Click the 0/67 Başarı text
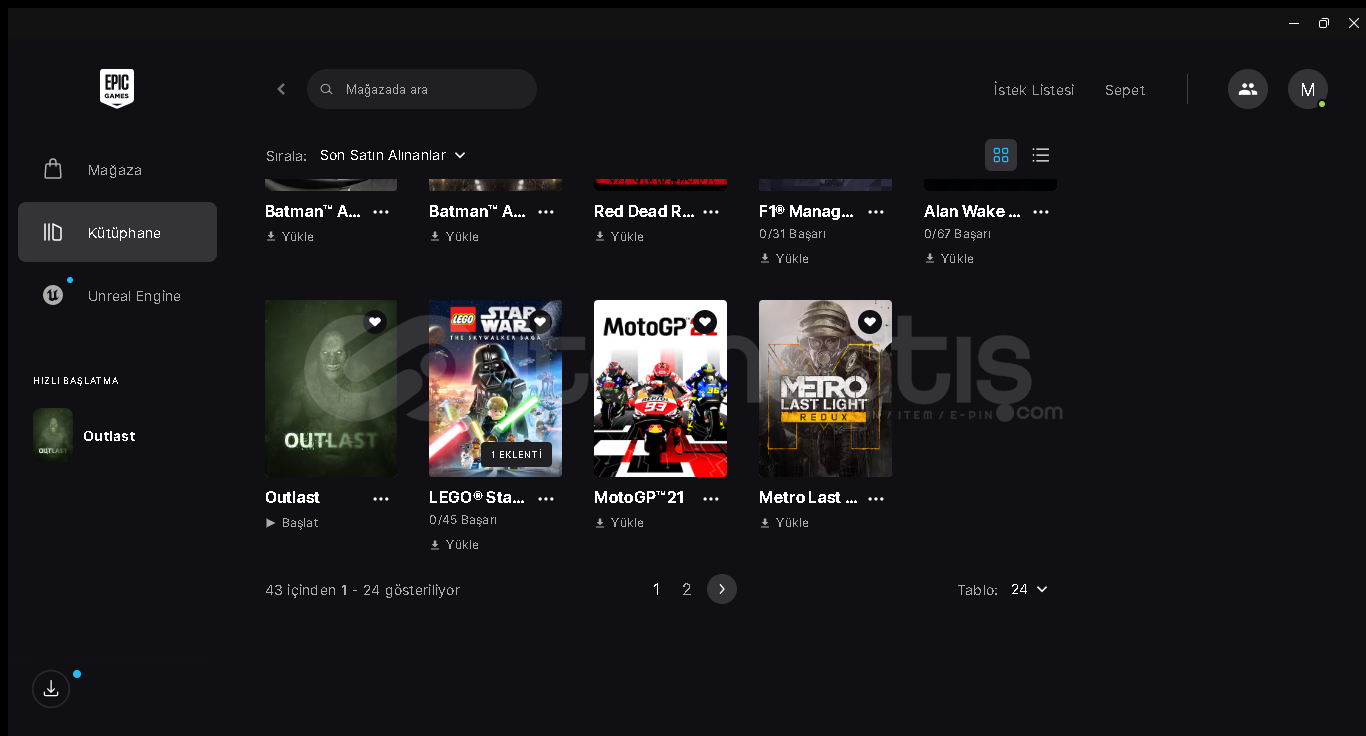Image resolution: width=1366 pixels, height=736 pixels. [958, 234]
